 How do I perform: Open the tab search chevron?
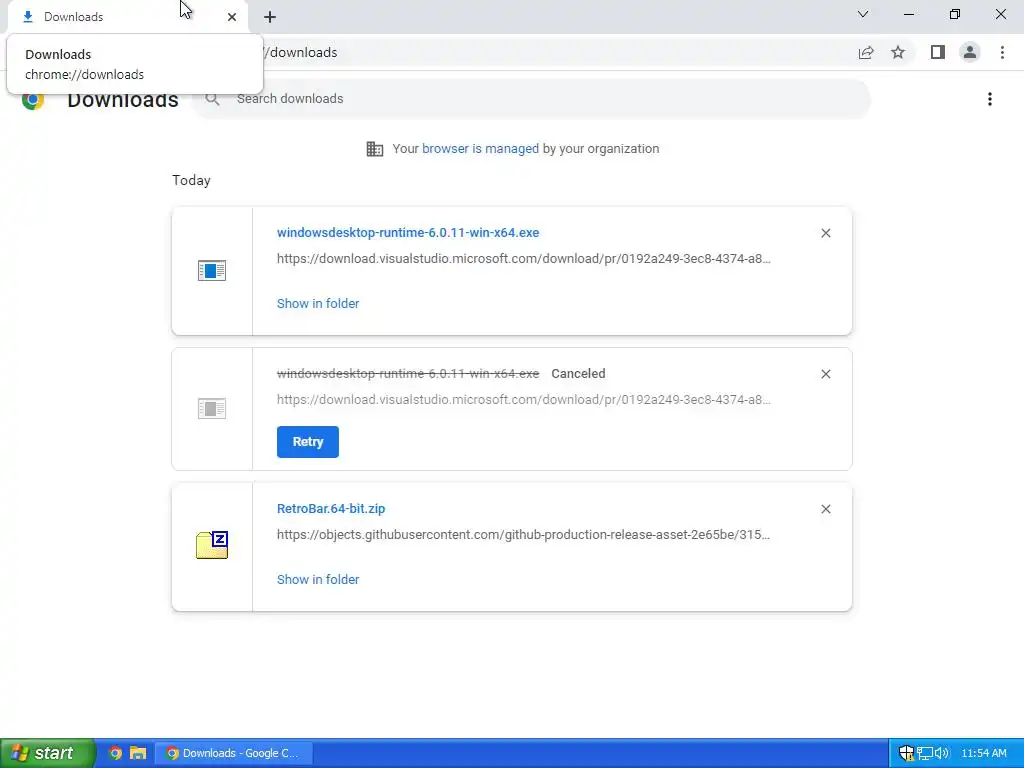click(863, 14)
